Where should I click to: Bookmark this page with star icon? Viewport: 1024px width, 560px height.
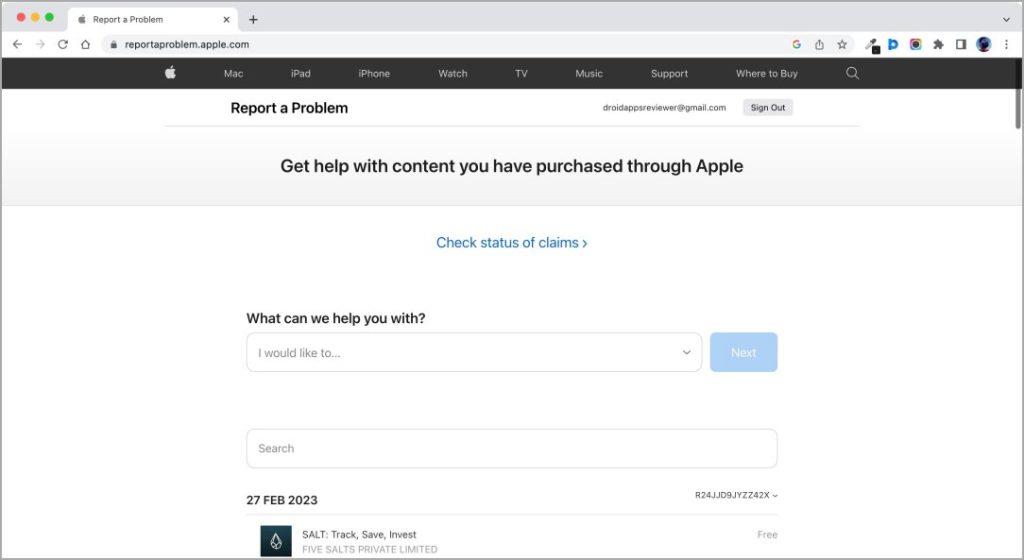coord(842,44)
